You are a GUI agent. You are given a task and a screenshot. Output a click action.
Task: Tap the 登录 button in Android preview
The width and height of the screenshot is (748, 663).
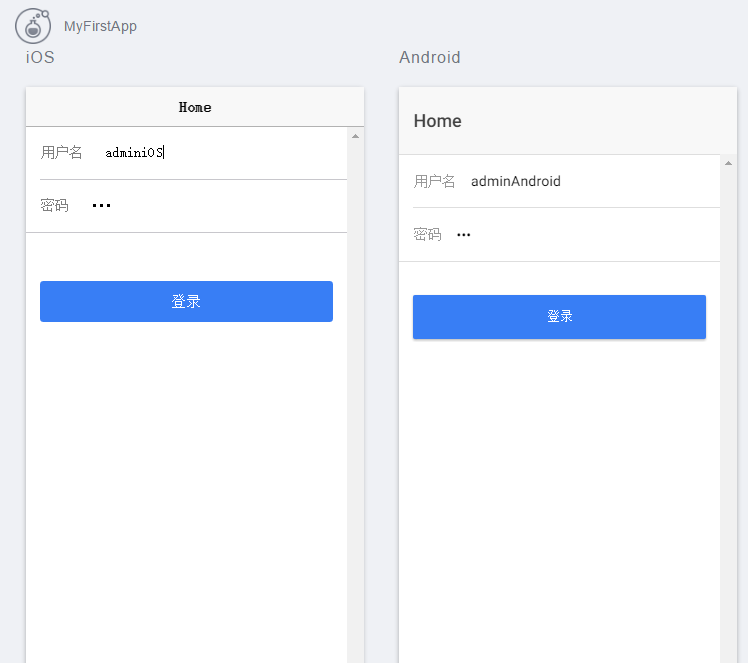560,317
